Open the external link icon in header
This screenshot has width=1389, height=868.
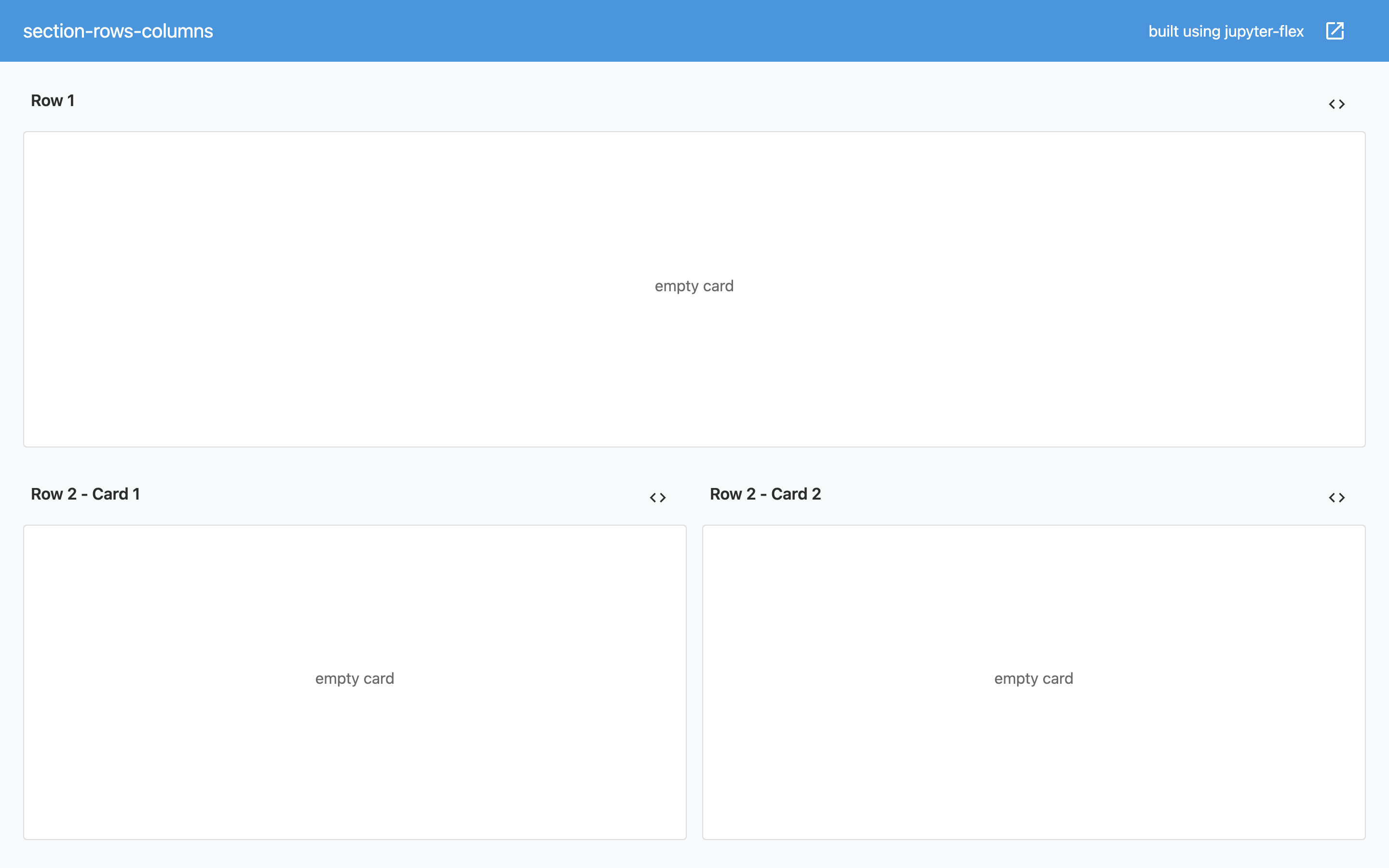(1335, 31)
